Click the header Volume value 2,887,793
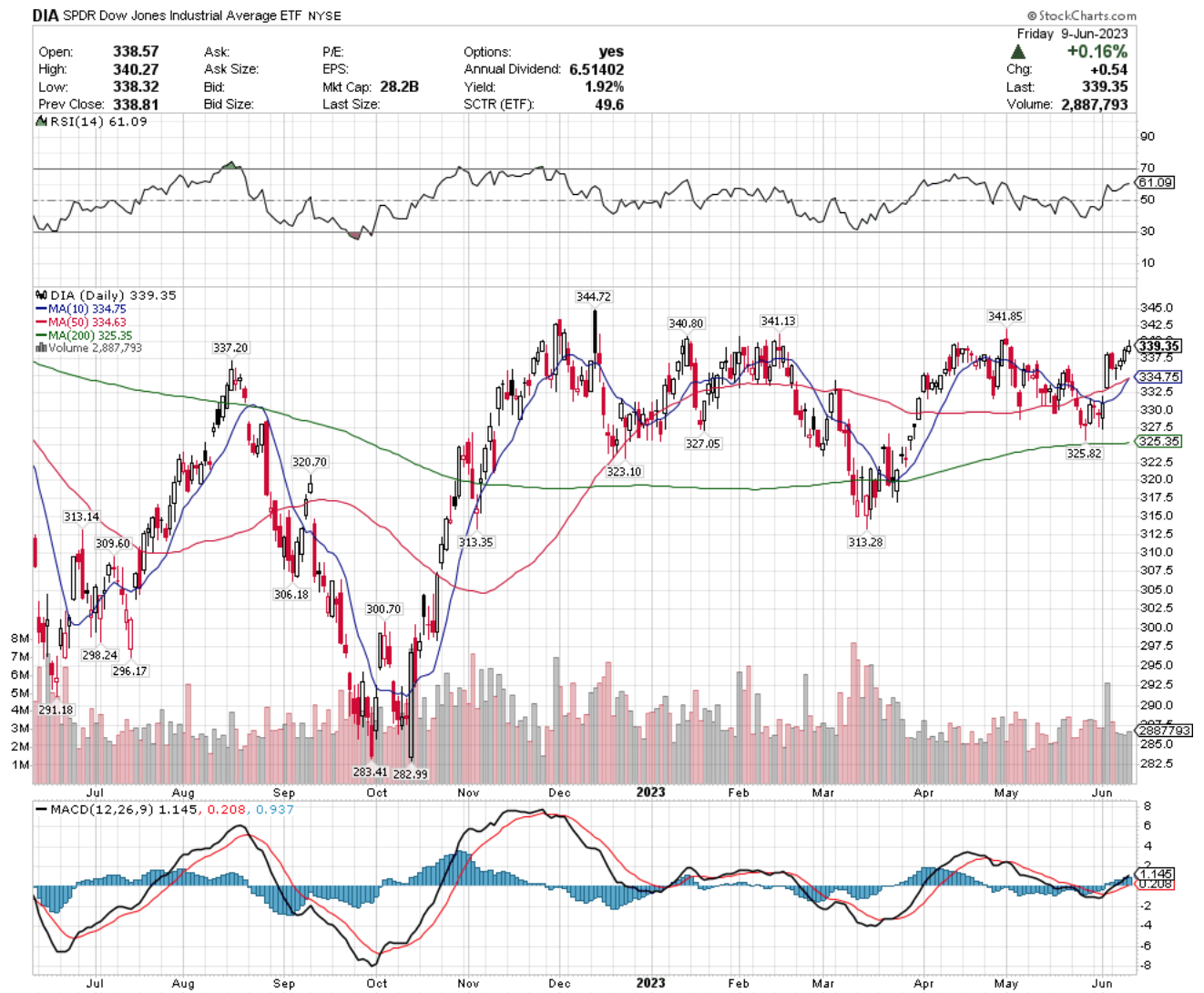The image size is (1204, 993). pyautogui.click(x=1094, y=105)
